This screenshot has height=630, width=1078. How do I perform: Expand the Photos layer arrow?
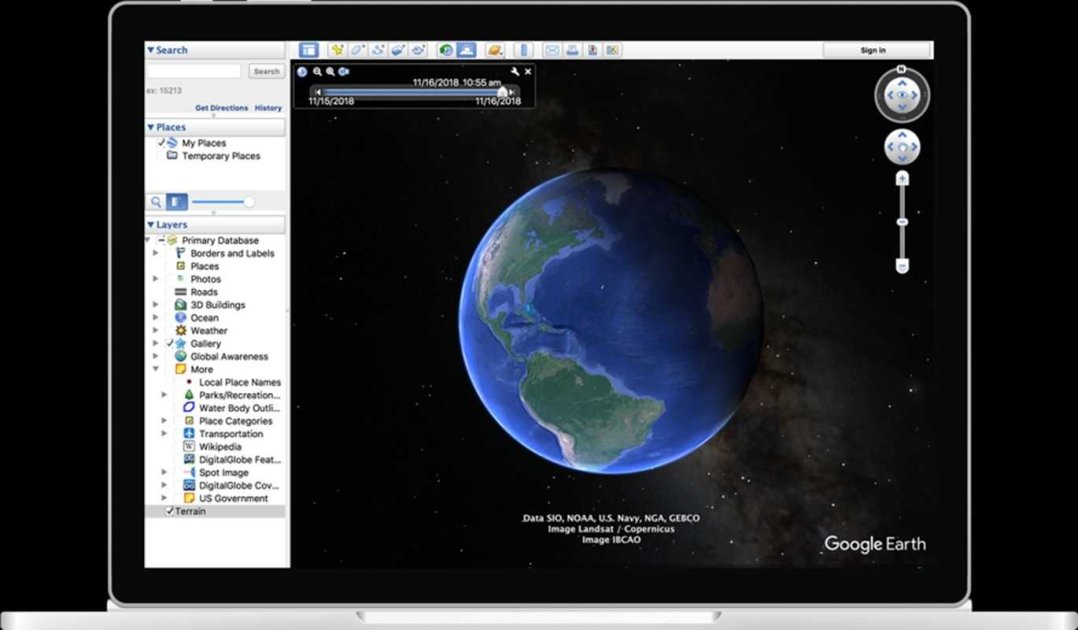point(155,279)
